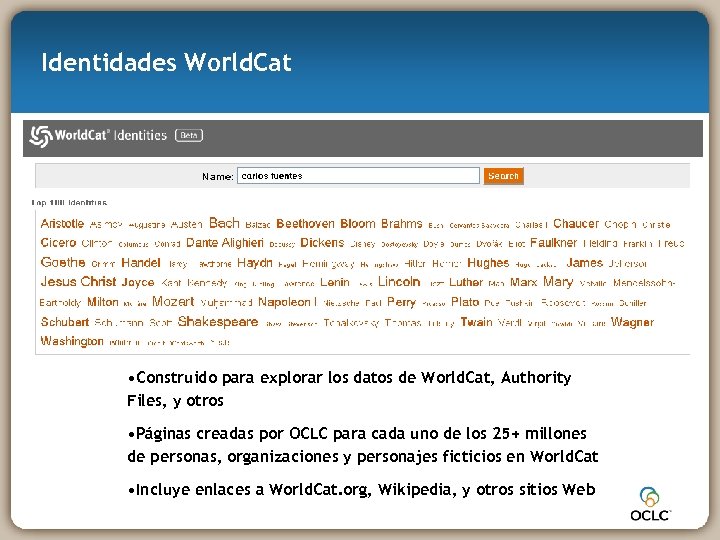
Task: Click the orange Search button
Action: pyautogui.click(x=503, y=176)
